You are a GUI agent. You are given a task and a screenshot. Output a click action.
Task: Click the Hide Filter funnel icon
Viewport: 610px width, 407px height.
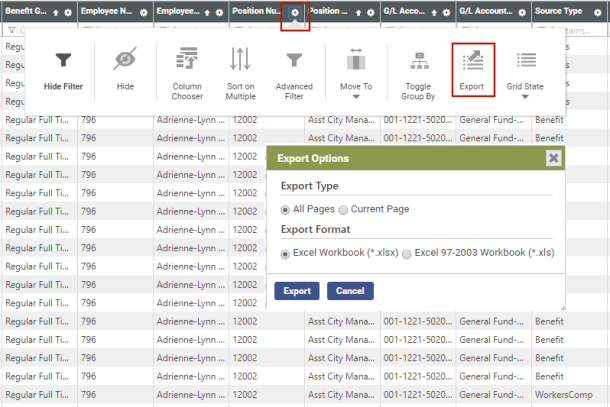[x=63, y=62]
